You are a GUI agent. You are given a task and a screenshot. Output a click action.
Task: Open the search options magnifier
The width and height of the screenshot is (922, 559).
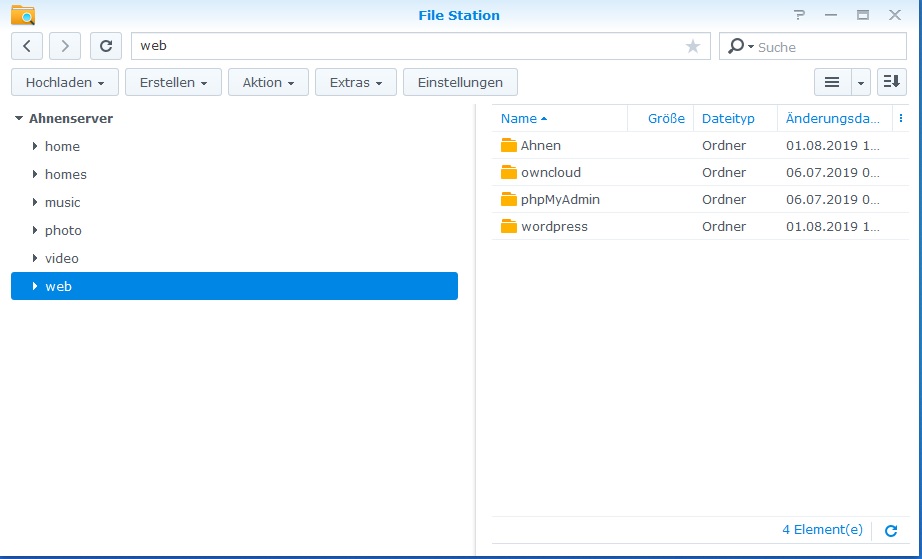point(738,46)
